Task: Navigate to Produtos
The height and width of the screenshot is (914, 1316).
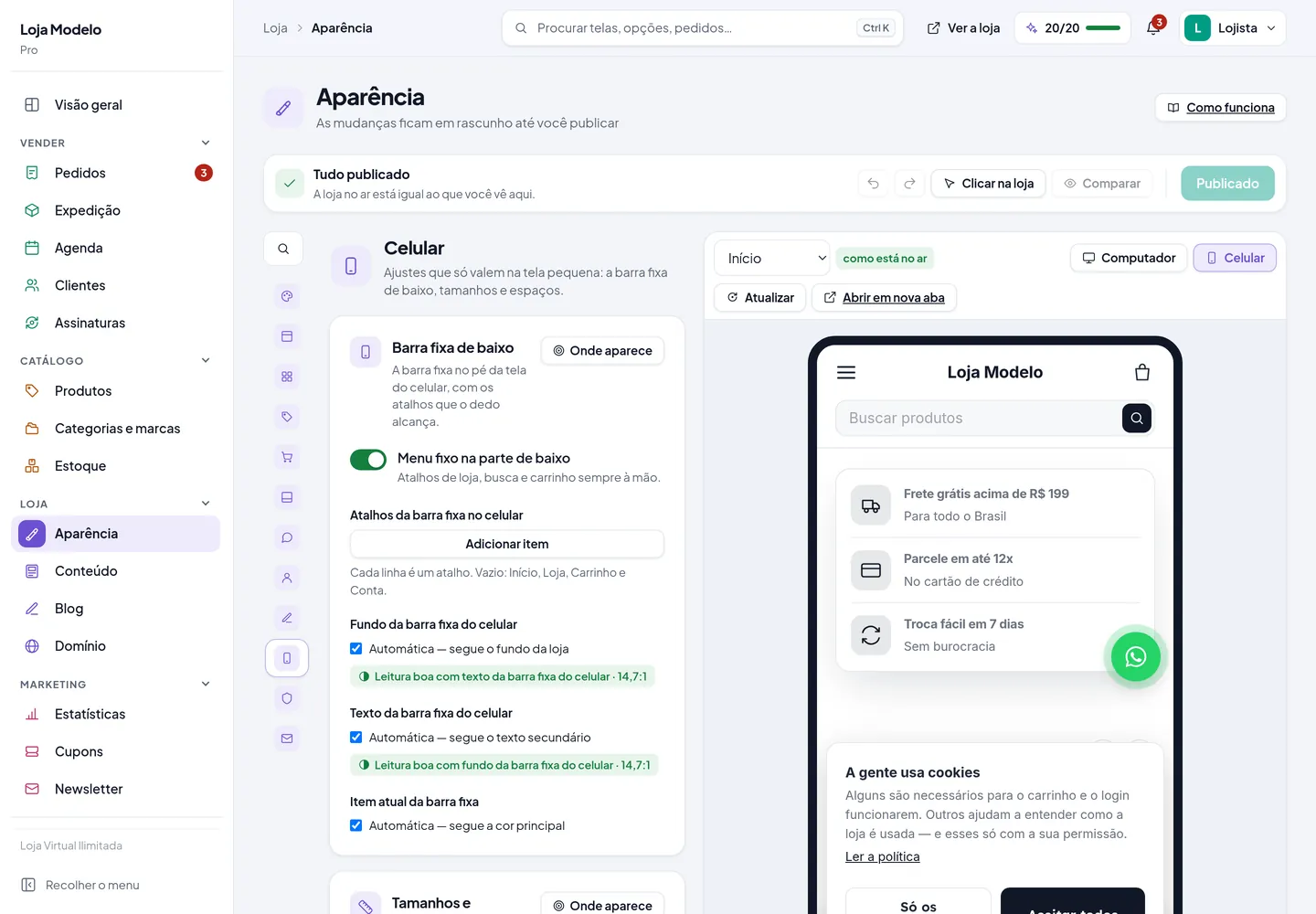Action: 116,391
